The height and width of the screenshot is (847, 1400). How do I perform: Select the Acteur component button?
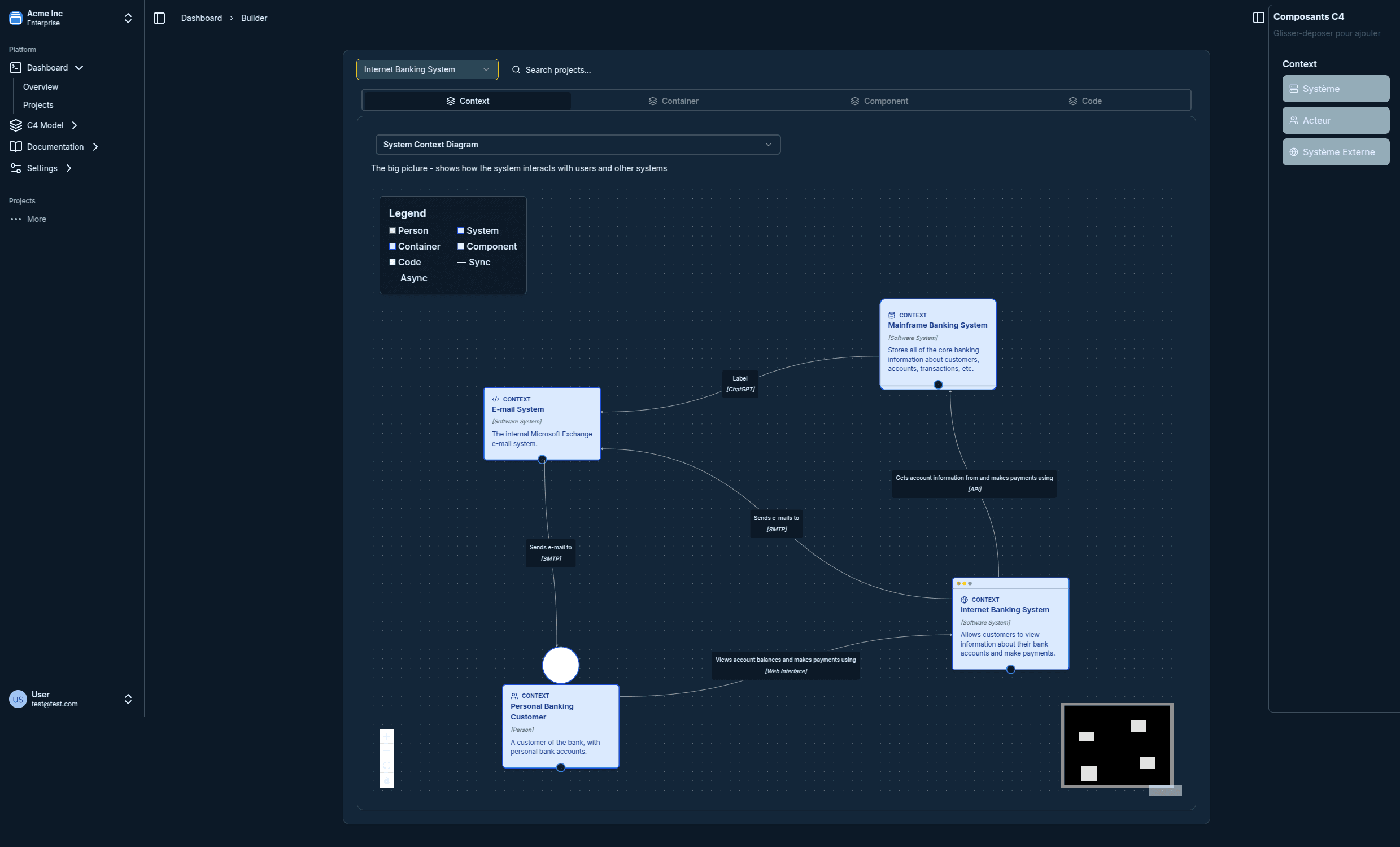click(x=1335, y=120)
